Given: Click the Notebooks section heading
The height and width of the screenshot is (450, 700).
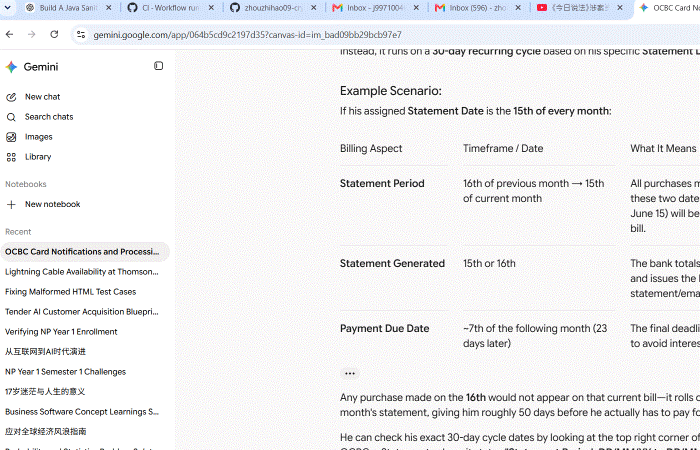Looking at the screenshot, I should click(x=25, y=184).
